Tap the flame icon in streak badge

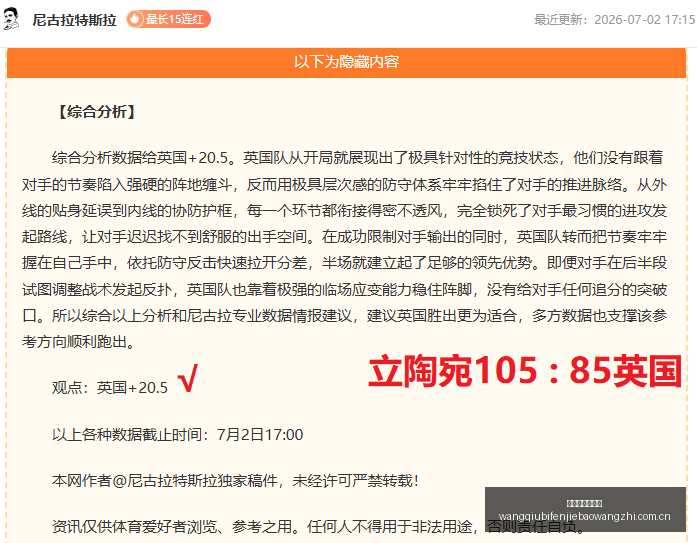click(135, 19)
